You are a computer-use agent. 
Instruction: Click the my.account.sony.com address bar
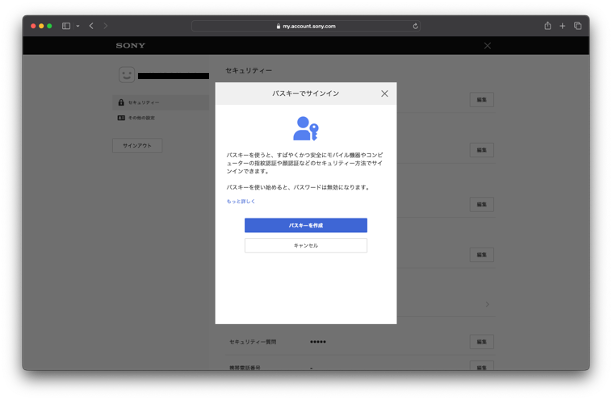pos(306,26)
